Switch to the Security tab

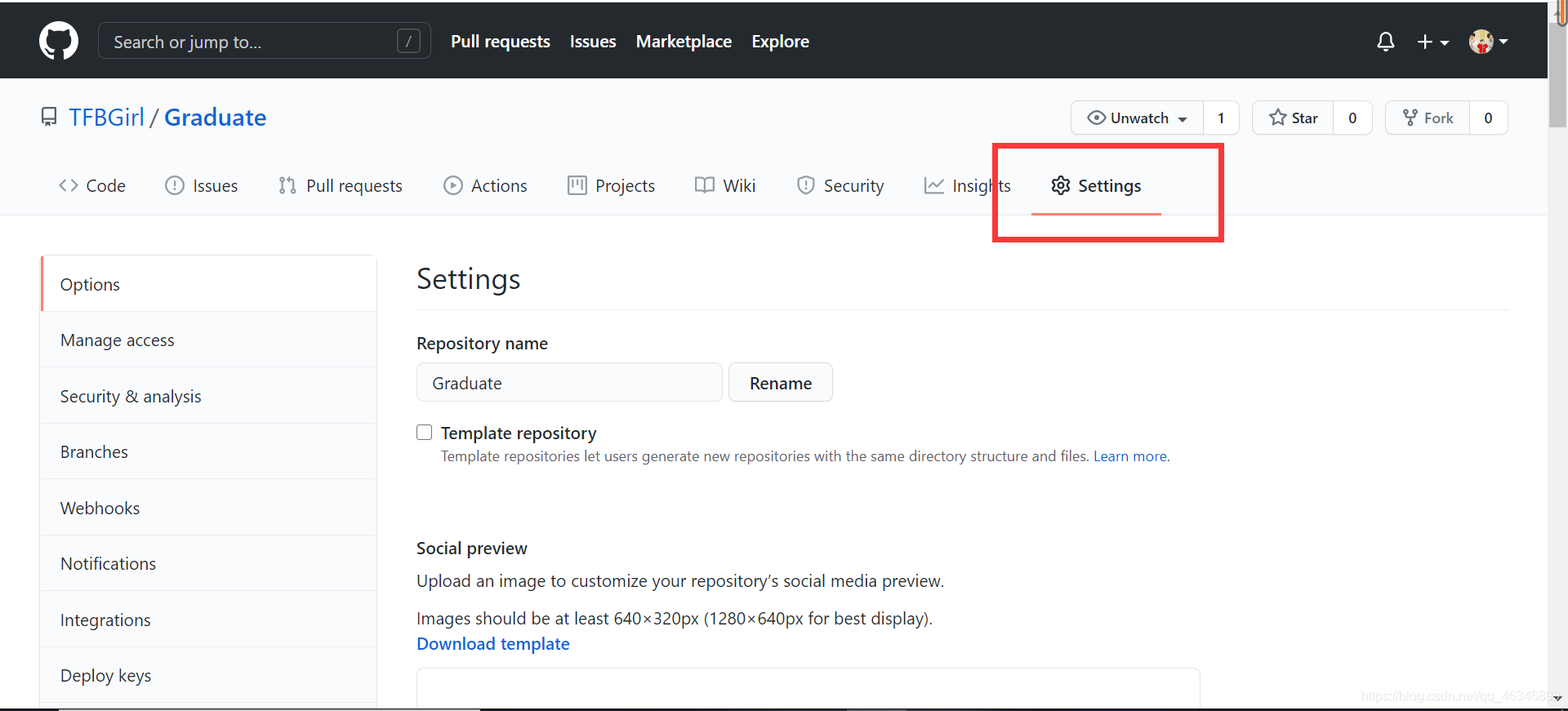coord(840,185)
